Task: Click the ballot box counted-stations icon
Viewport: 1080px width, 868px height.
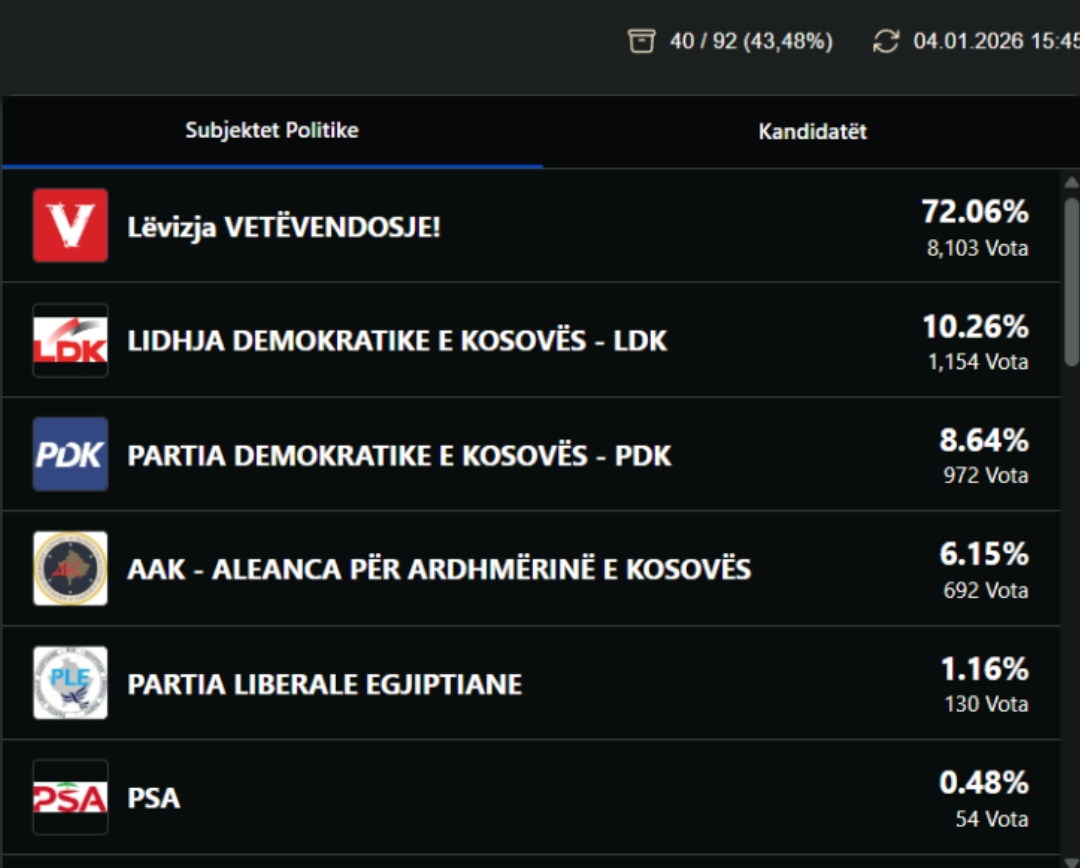Action: coord(641,41)
